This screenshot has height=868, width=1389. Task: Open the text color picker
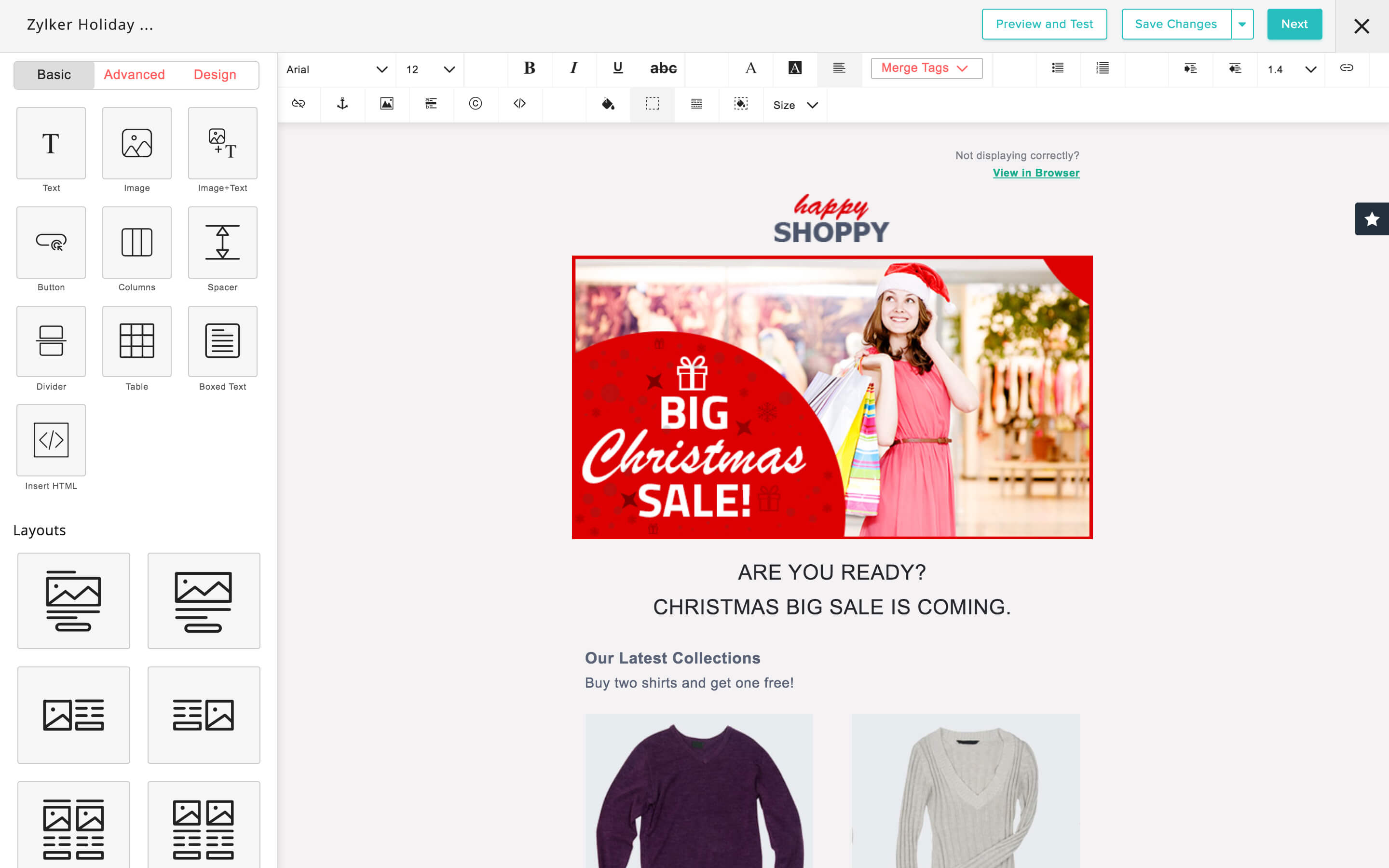click(751, 69)
